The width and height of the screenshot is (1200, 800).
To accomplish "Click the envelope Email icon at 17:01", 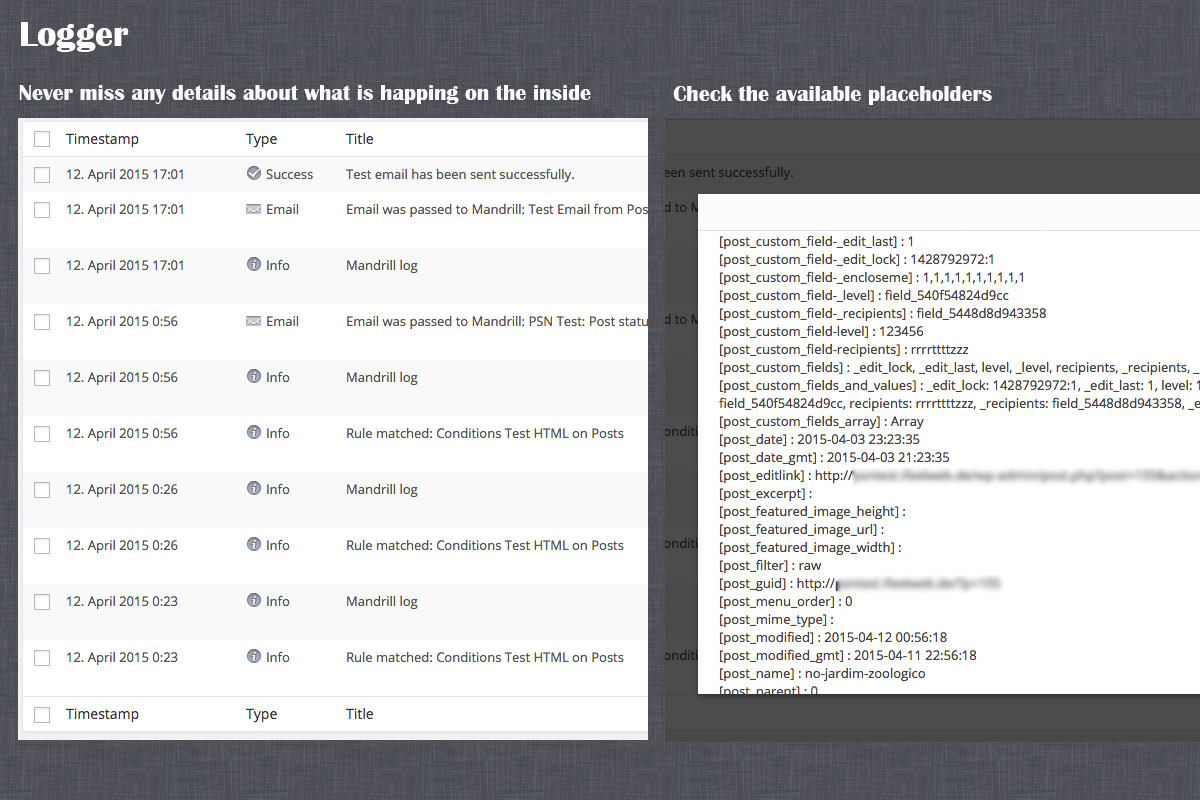I will pos(254,210).
